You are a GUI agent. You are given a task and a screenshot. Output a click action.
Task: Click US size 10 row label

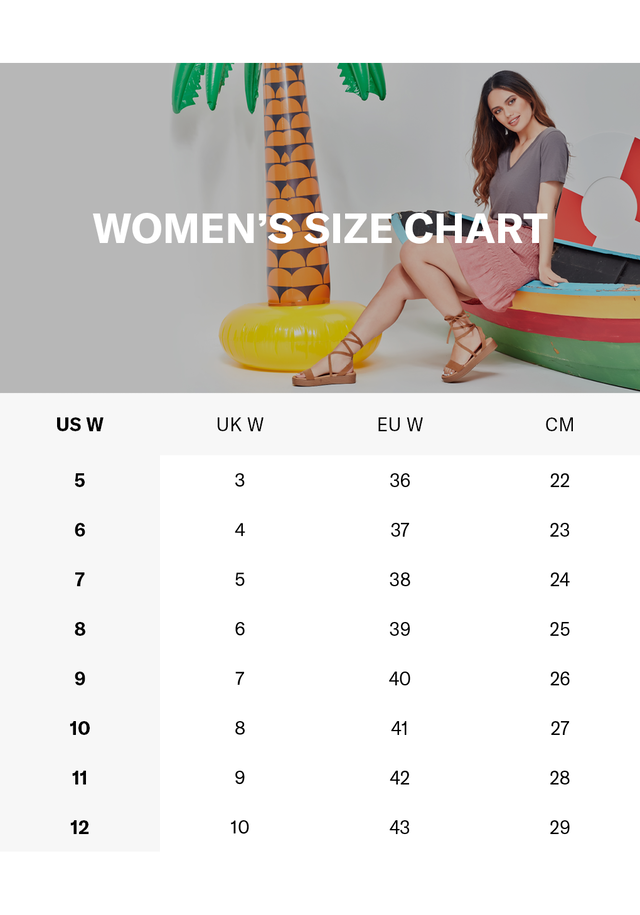tap(80, 728)
